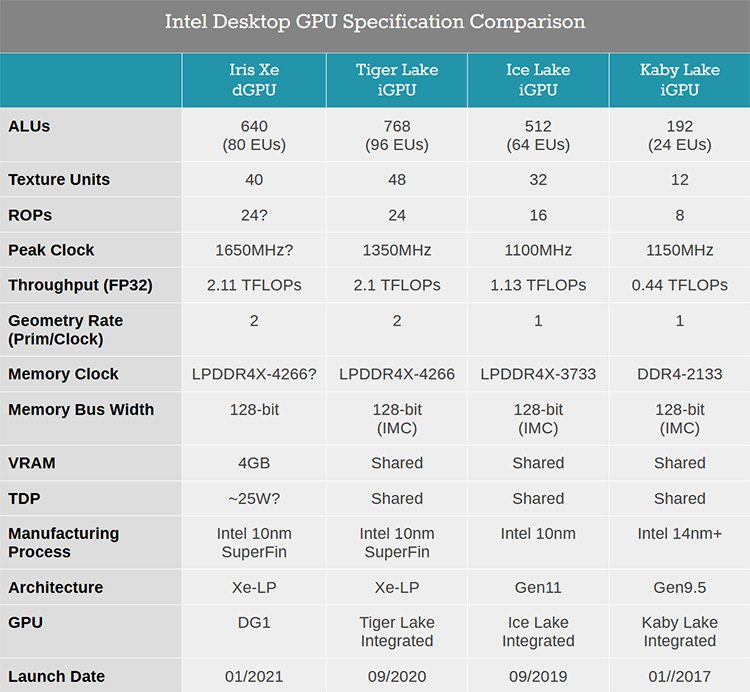Select the Tiger Lake iGPU column header
This screenshot has width=750, height=692.
pyautogui.click(x=397, y=80)
